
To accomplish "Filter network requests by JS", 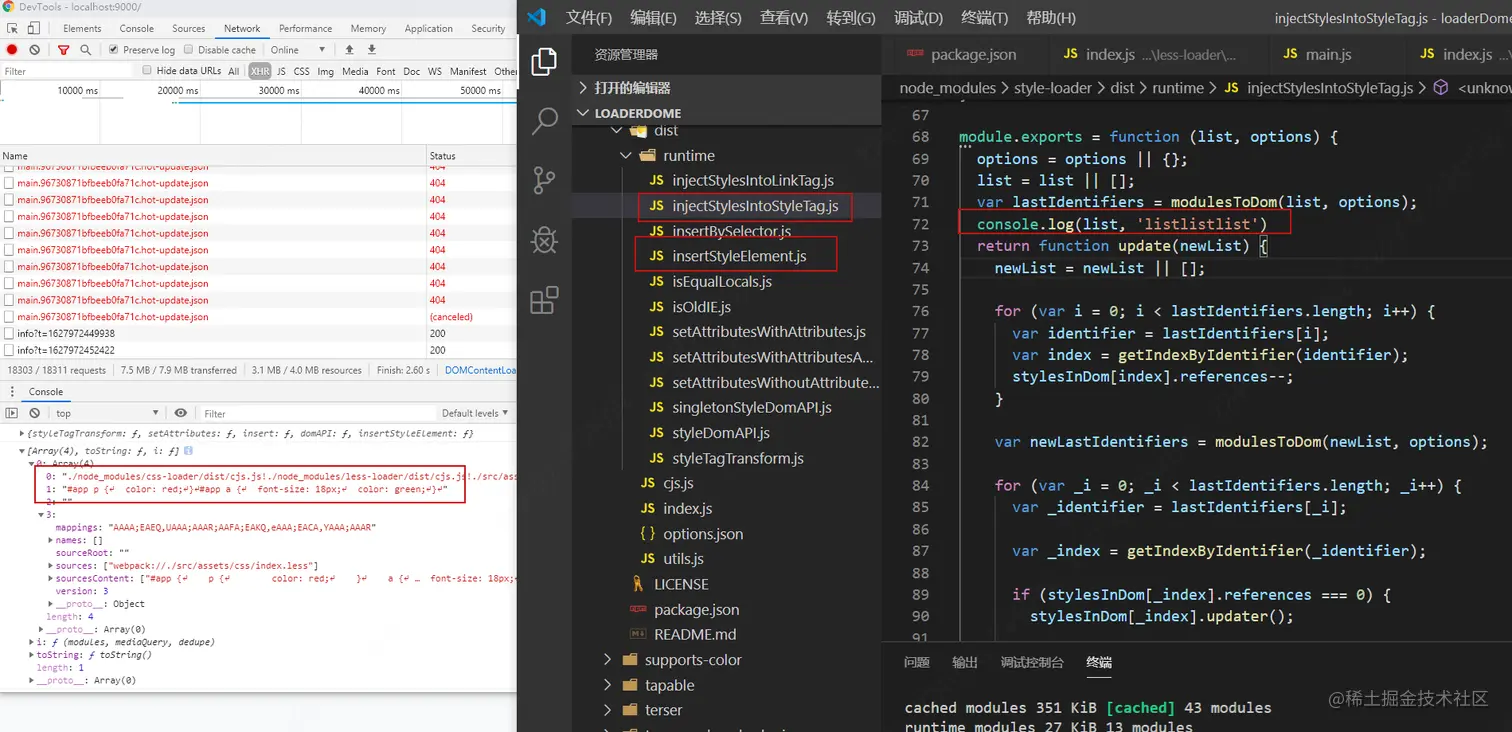I will [281, 71].
